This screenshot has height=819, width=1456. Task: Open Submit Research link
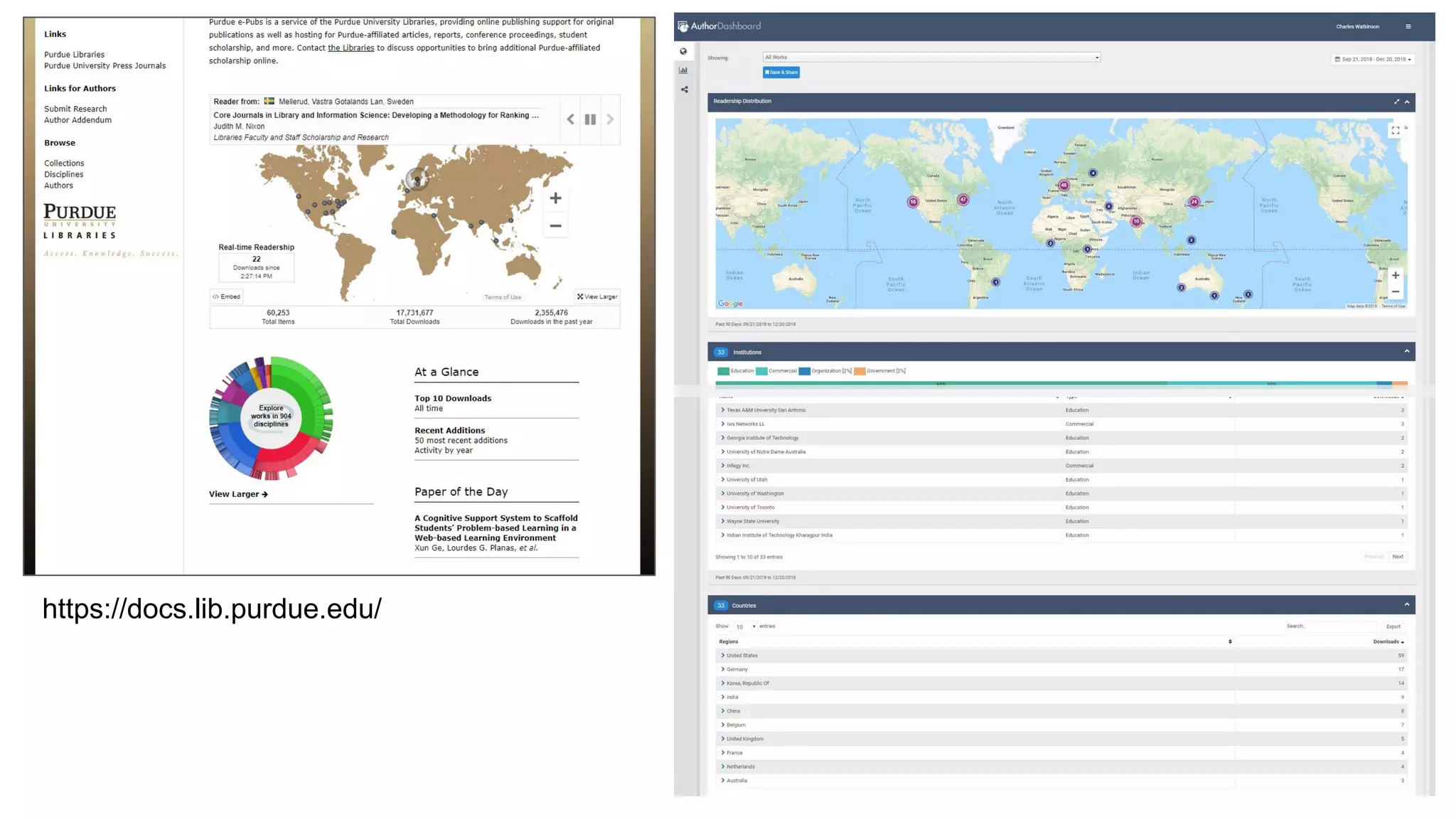75,109
